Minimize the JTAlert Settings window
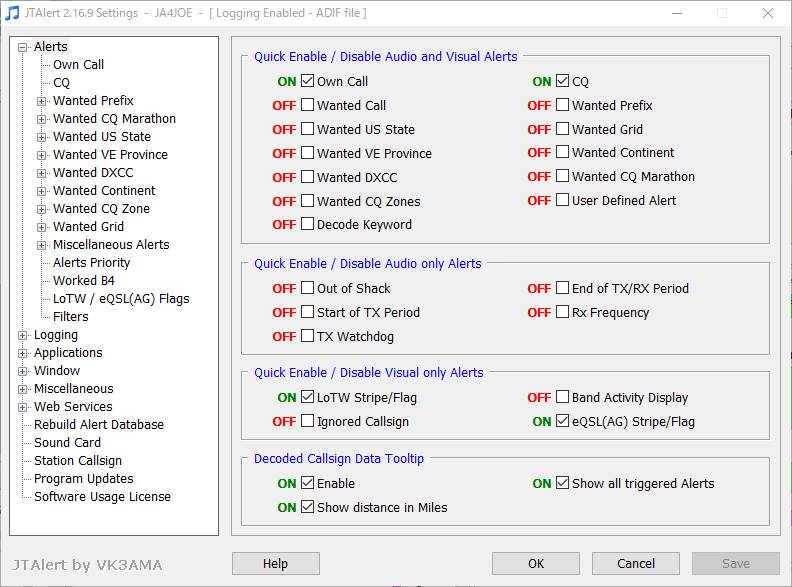 (677, 13)
